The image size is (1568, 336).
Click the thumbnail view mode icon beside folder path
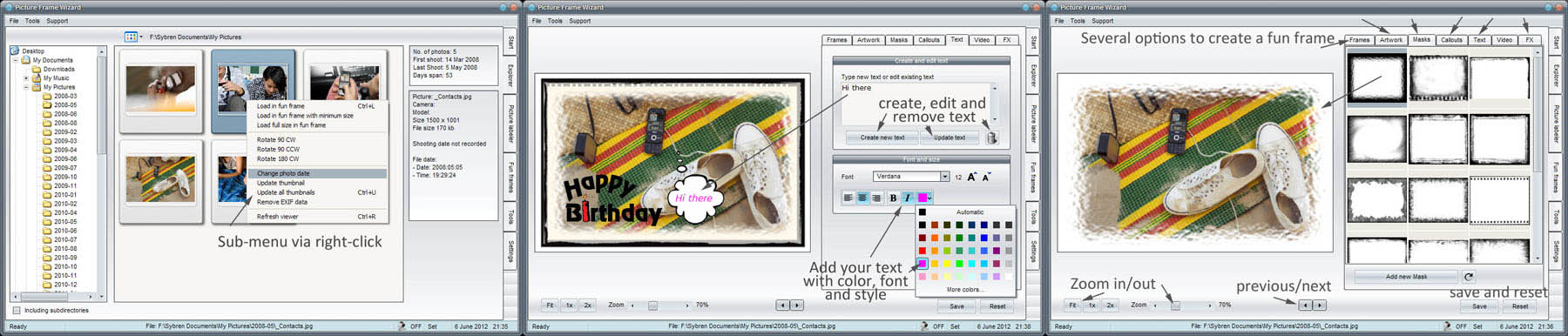131,37
